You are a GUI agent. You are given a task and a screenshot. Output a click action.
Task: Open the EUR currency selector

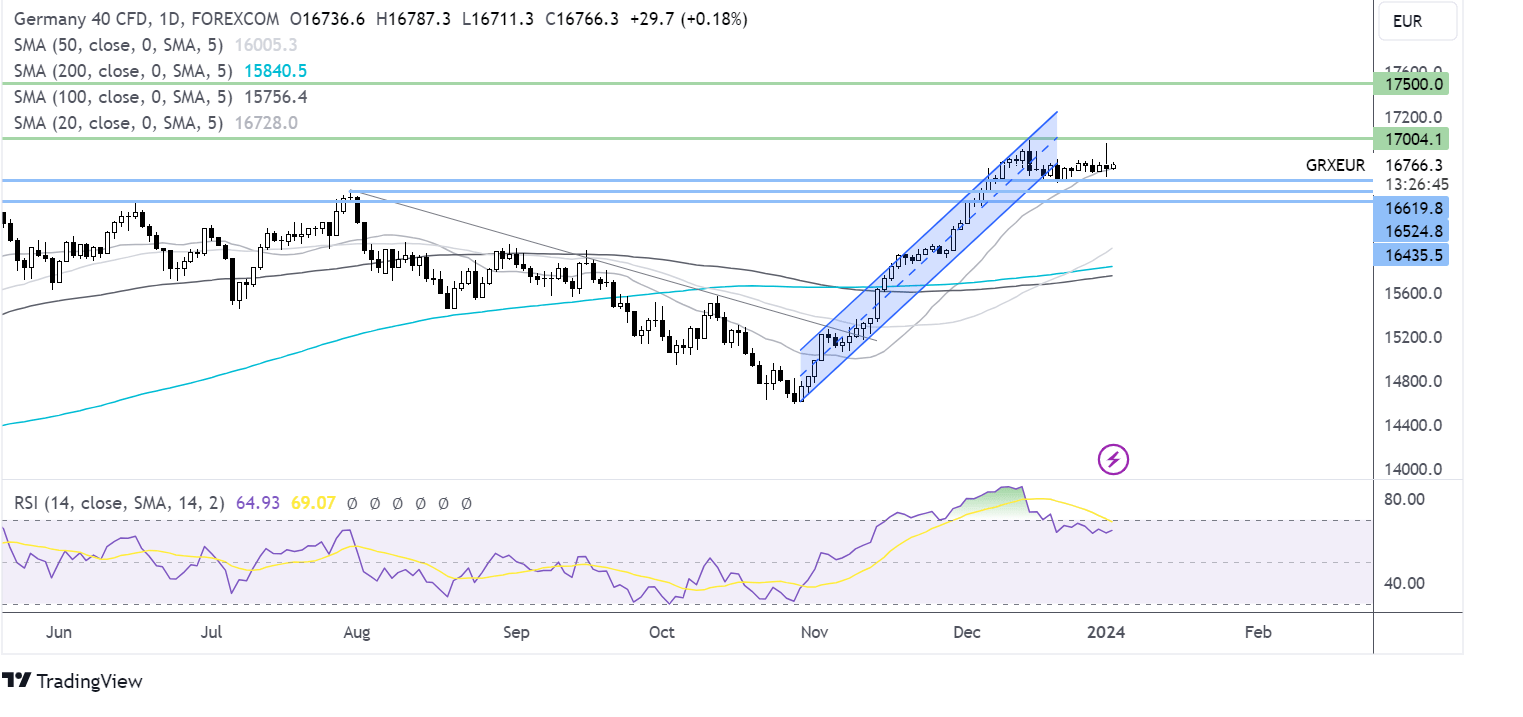[1417, 20]
